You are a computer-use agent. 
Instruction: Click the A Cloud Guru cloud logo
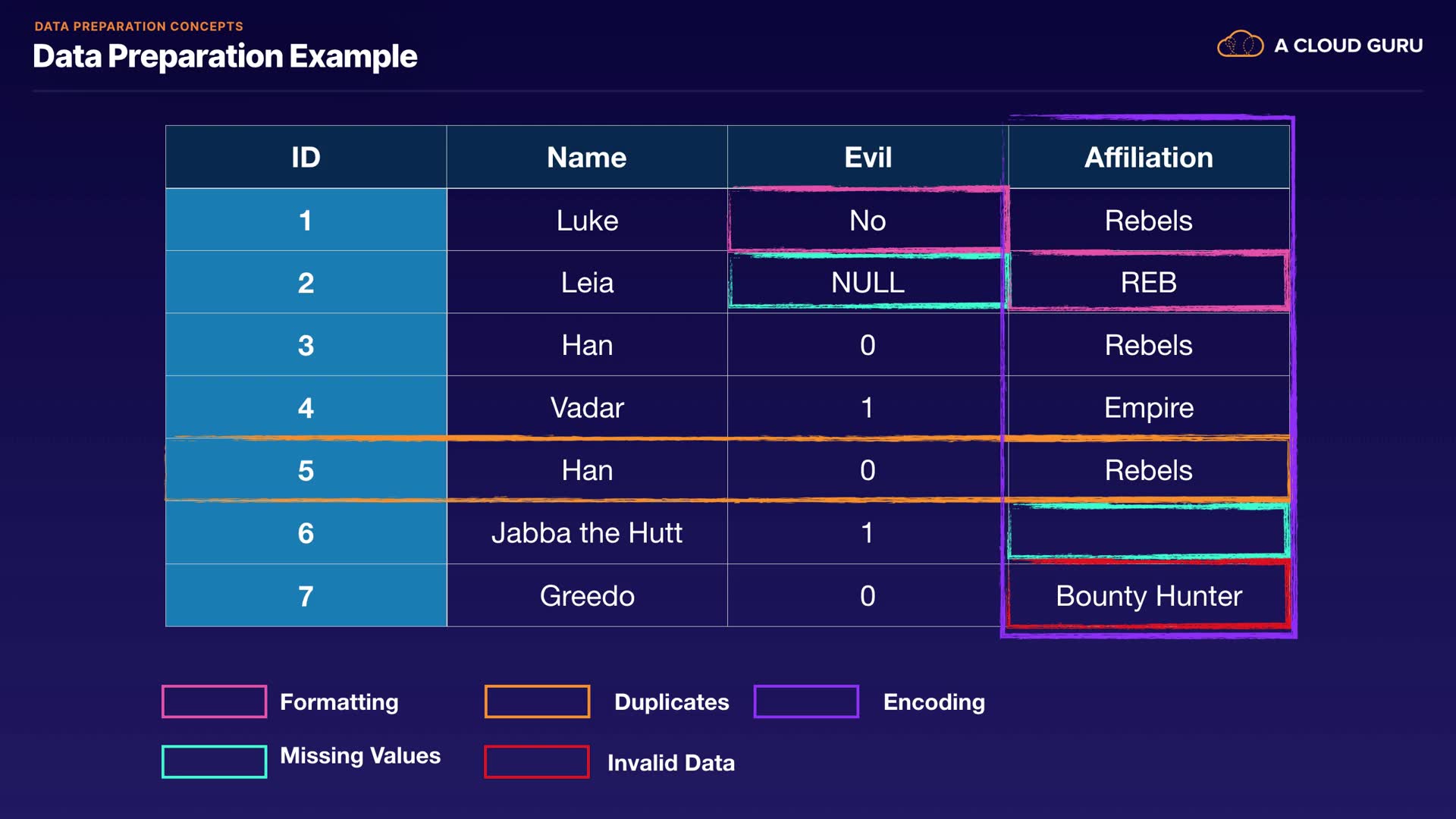coord(1240,45)
